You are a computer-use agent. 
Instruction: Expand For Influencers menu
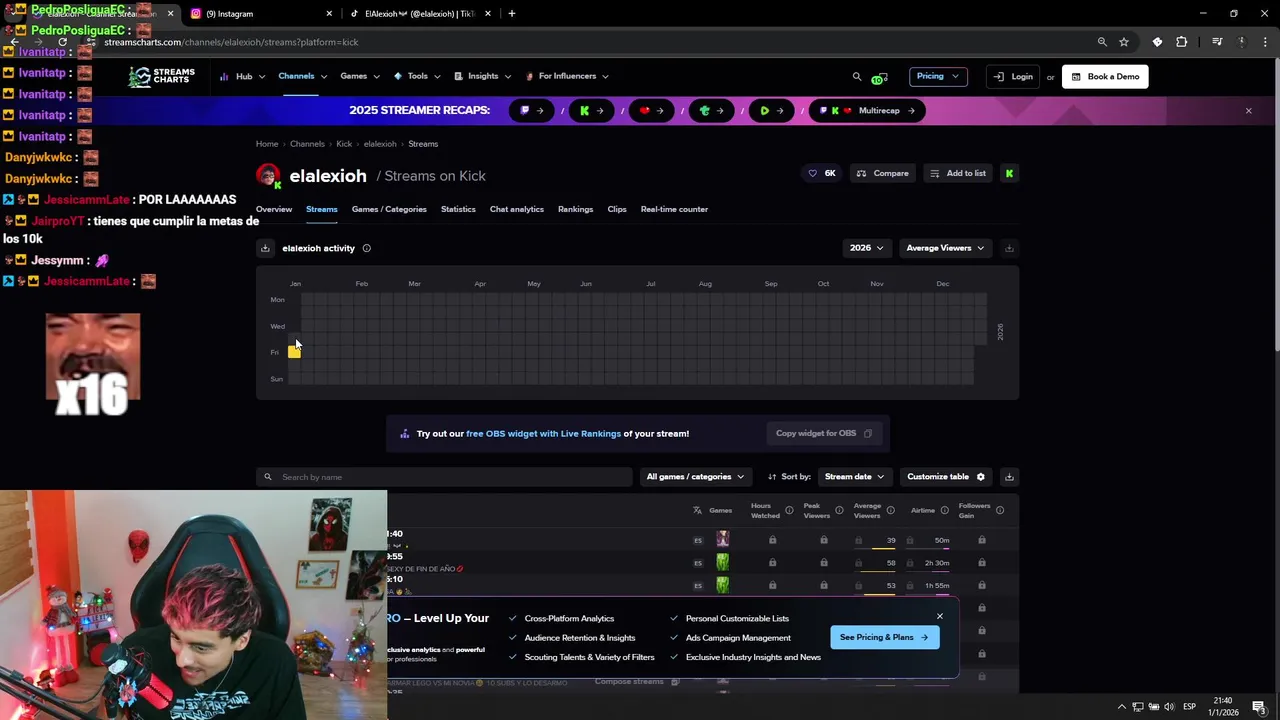point(567,76)
